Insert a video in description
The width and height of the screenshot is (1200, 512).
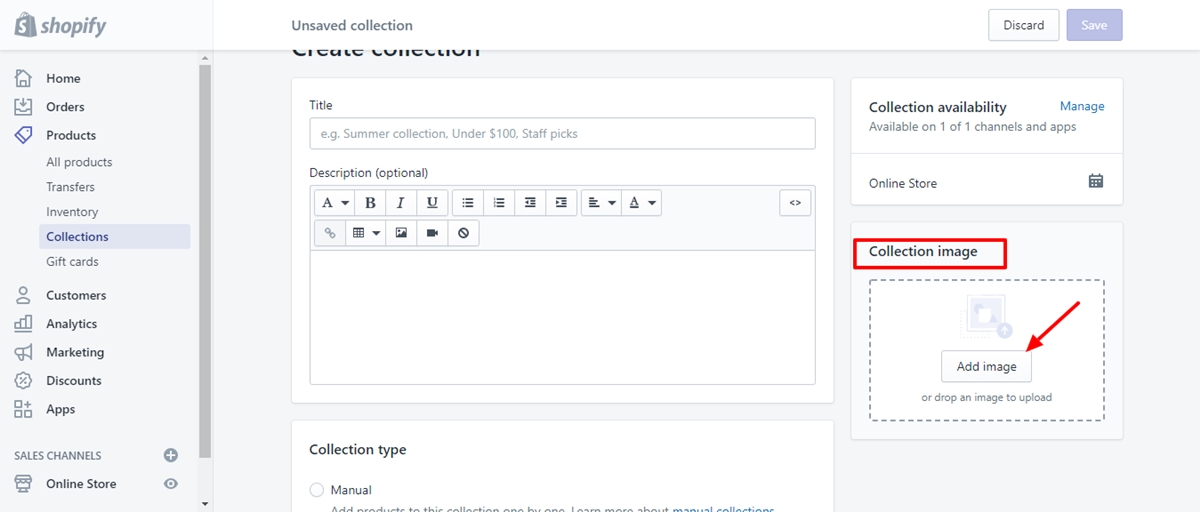coord(432,233)
